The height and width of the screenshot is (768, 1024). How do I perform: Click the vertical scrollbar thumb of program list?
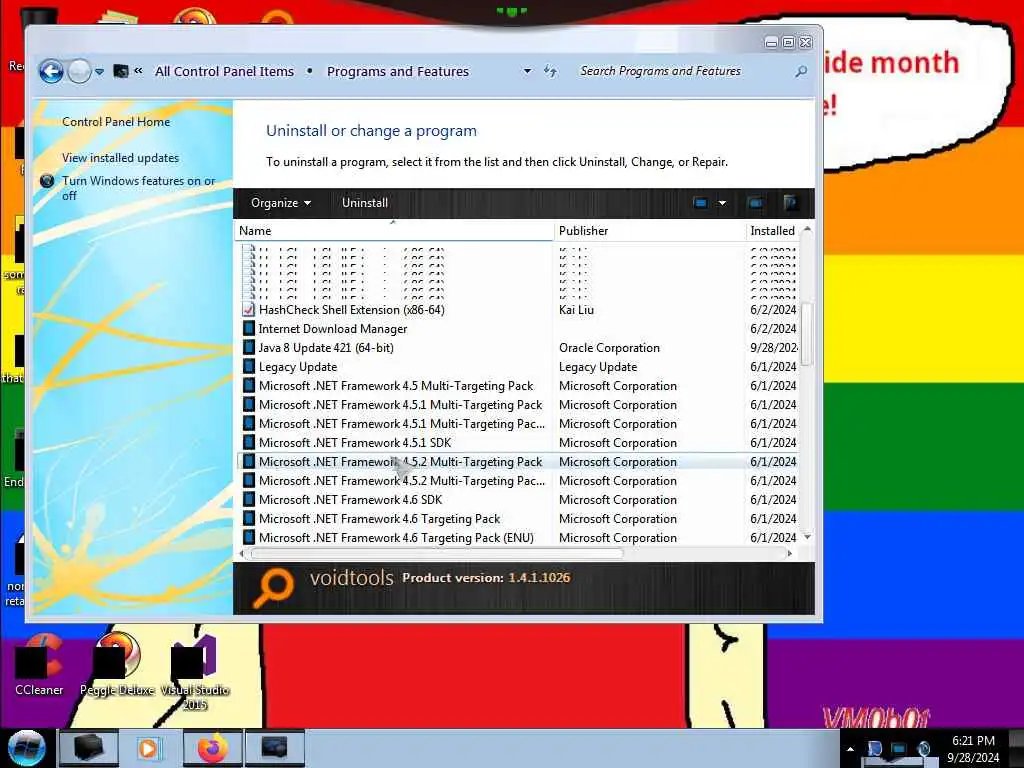point(807,334)
